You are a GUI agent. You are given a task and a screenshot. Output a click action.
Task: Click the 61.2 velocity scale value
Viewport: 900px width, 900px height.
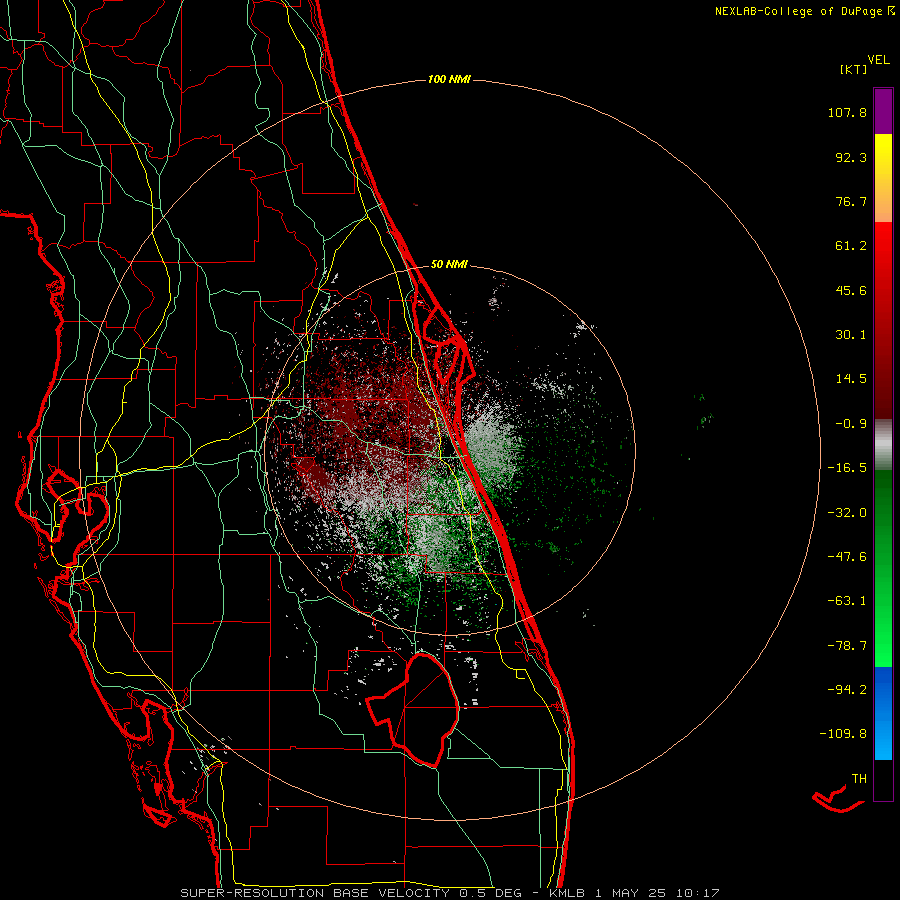point(851,246)
